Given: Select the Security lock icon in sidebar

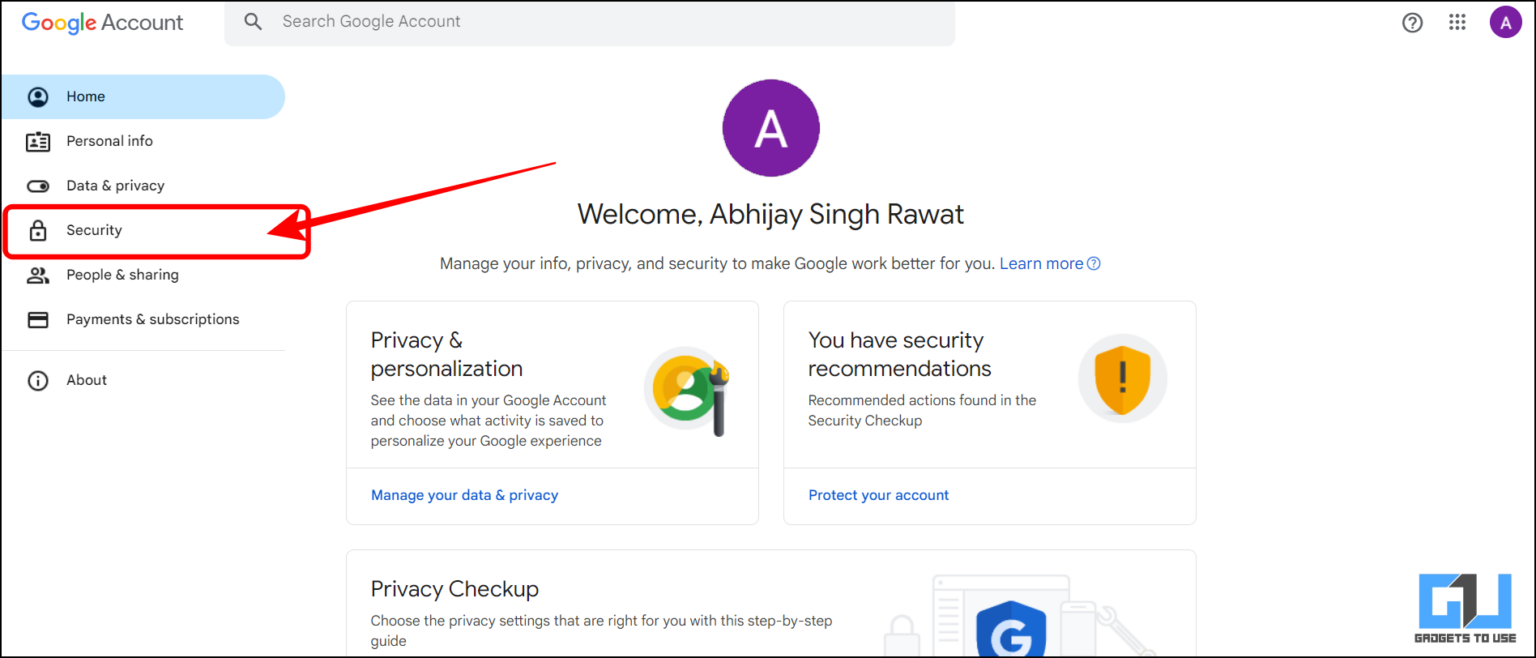Looking at the screenshot, I should [38, 230].
